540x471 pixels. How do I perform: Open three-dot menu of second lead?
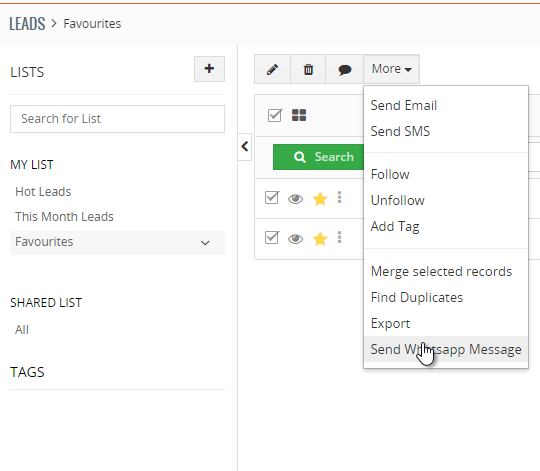point(340,237)
